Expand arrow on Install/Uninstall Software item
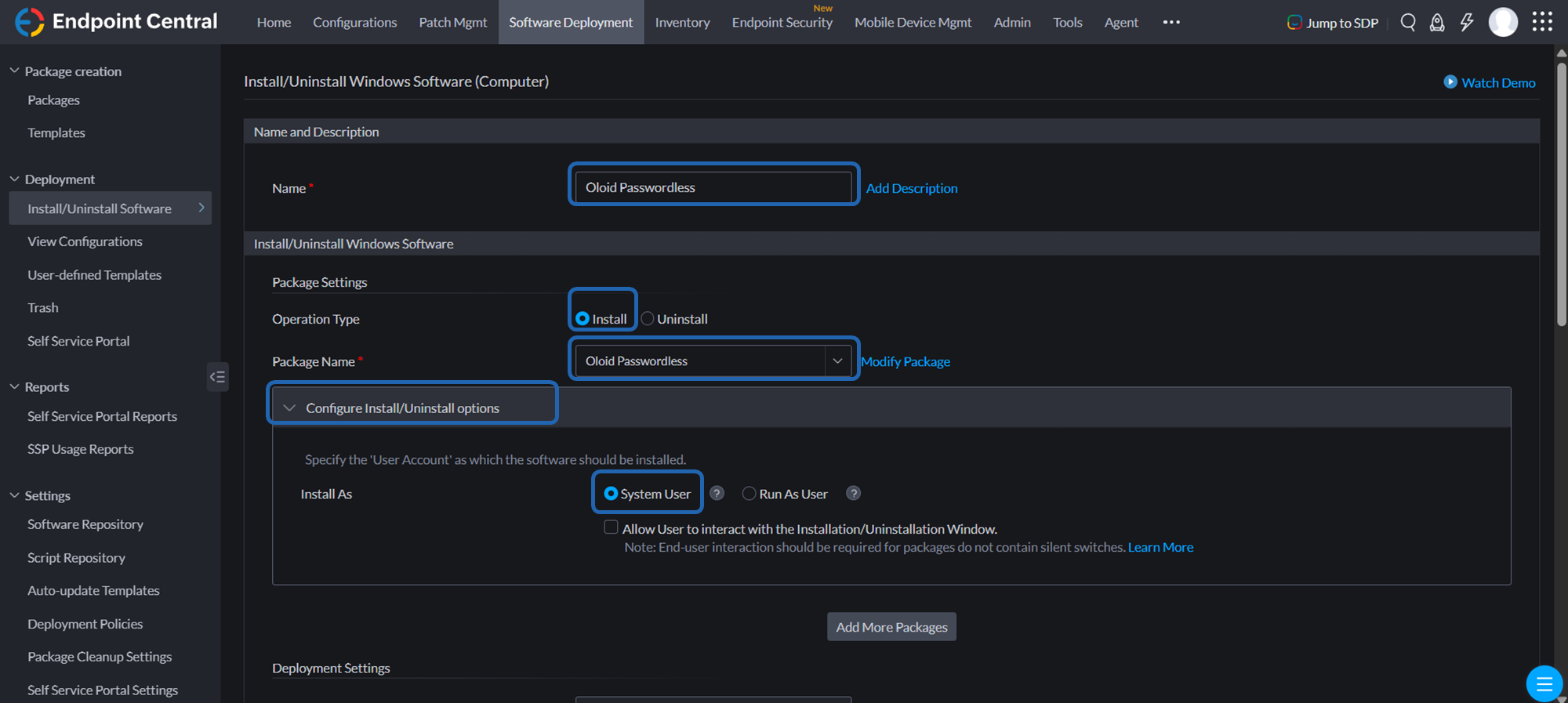The image size is (1568, 703). [201, 208]
